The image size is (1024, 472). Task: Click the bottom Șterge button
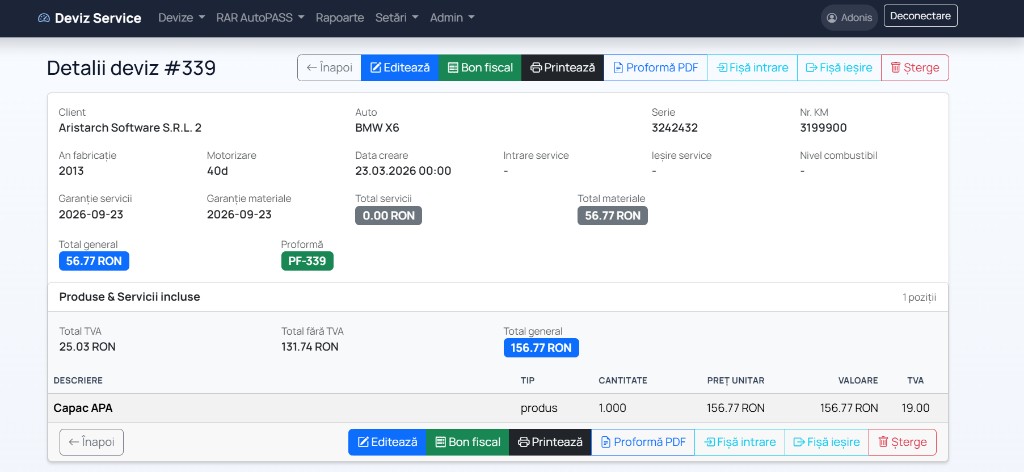(x=903, y=442)
